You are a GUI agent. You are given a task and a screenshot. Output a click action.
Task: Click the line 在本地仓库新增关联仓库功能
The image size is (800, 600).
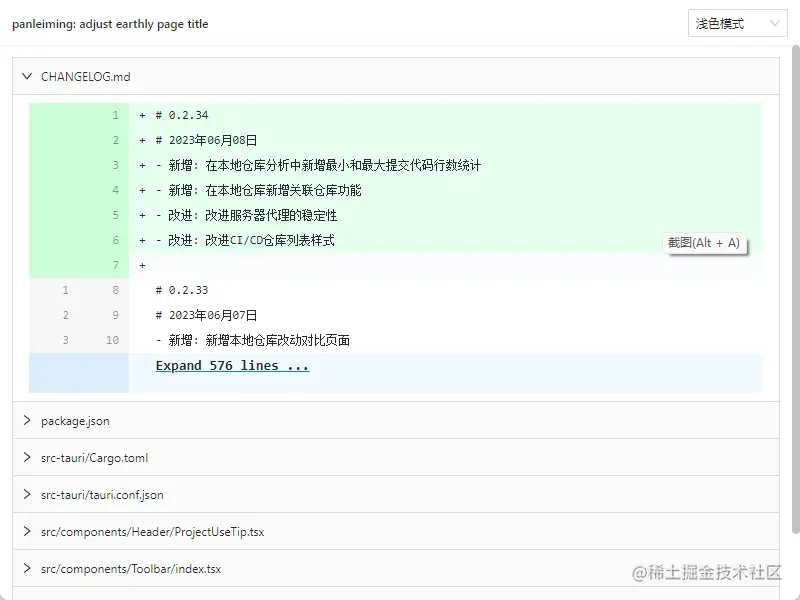(396, 190)
